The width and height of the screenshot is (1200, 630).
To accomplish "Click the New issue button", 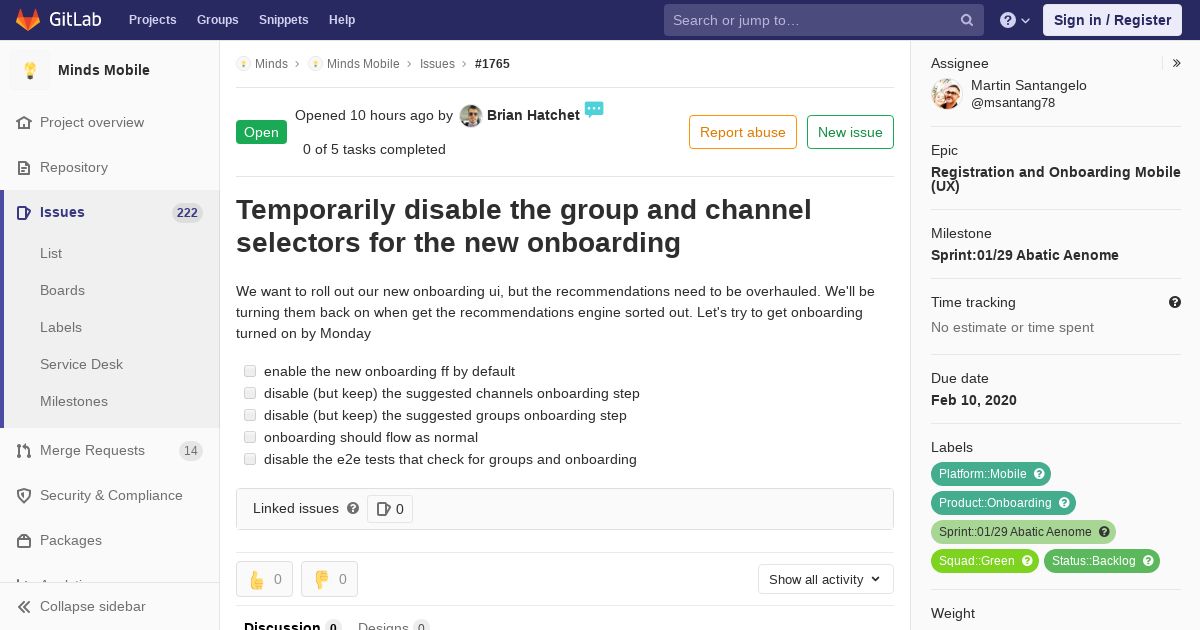I will pos(850,132).
